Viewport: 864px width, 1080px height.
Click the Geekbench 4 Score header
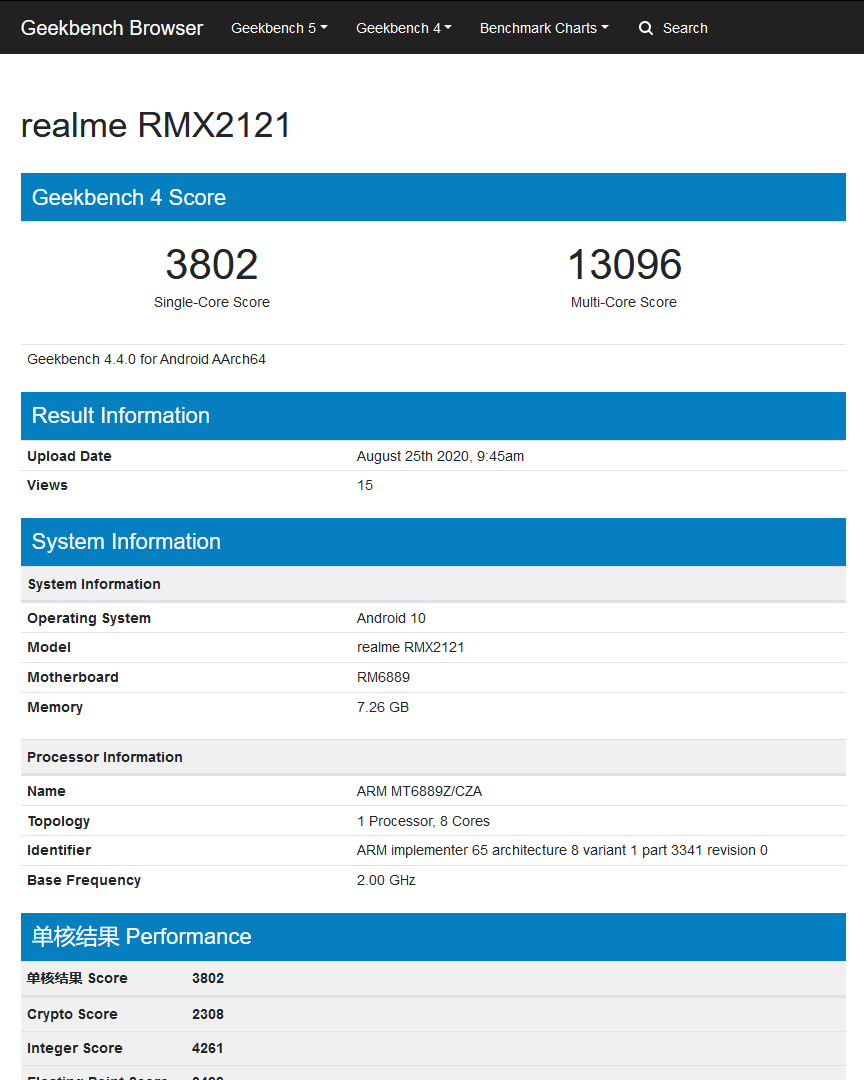(433, 197)
